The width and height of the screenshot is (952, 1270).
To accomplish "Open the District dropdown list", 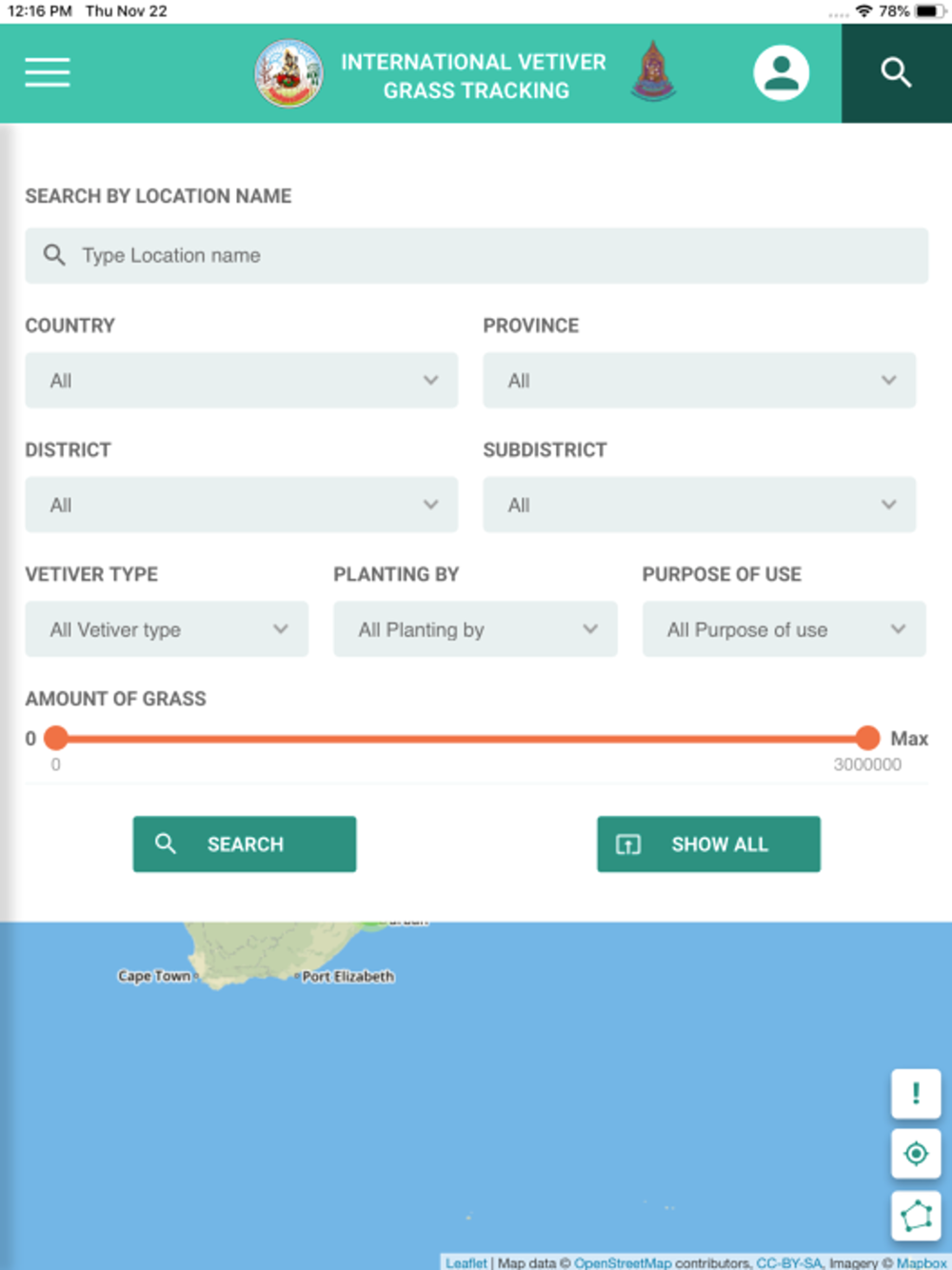I will 242,505.
